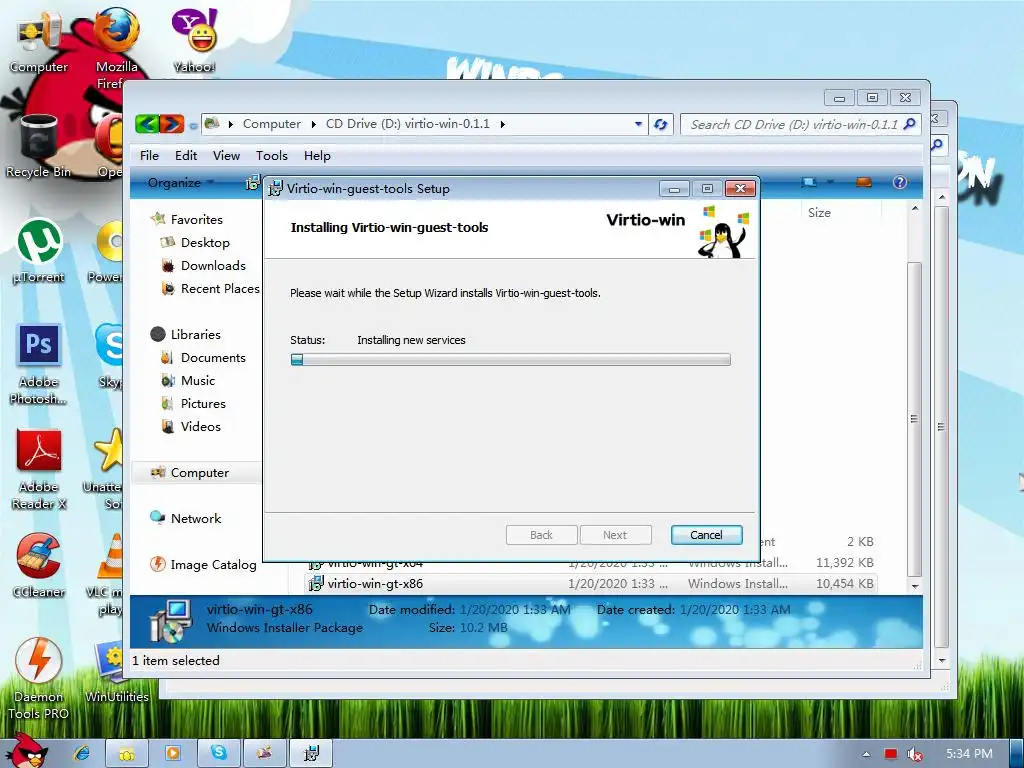Click the Virtio-win penguin logo in installer
The height and width of the screenshot is (768, 1024).
(x=724, y=232)
